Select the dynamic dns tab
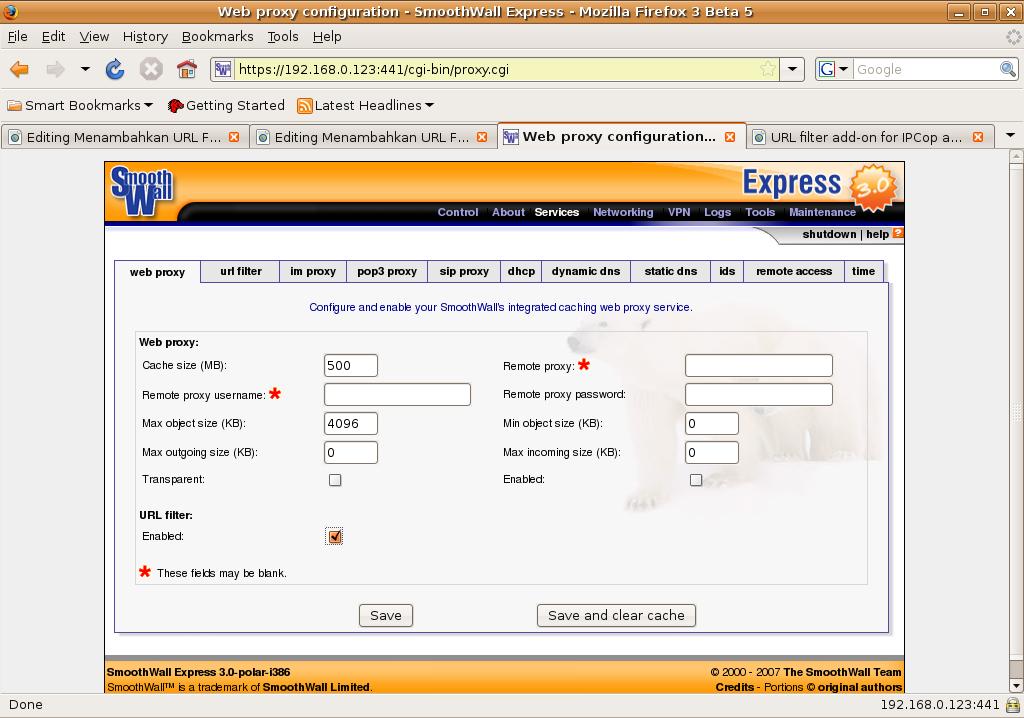 (x=586, y=271)
